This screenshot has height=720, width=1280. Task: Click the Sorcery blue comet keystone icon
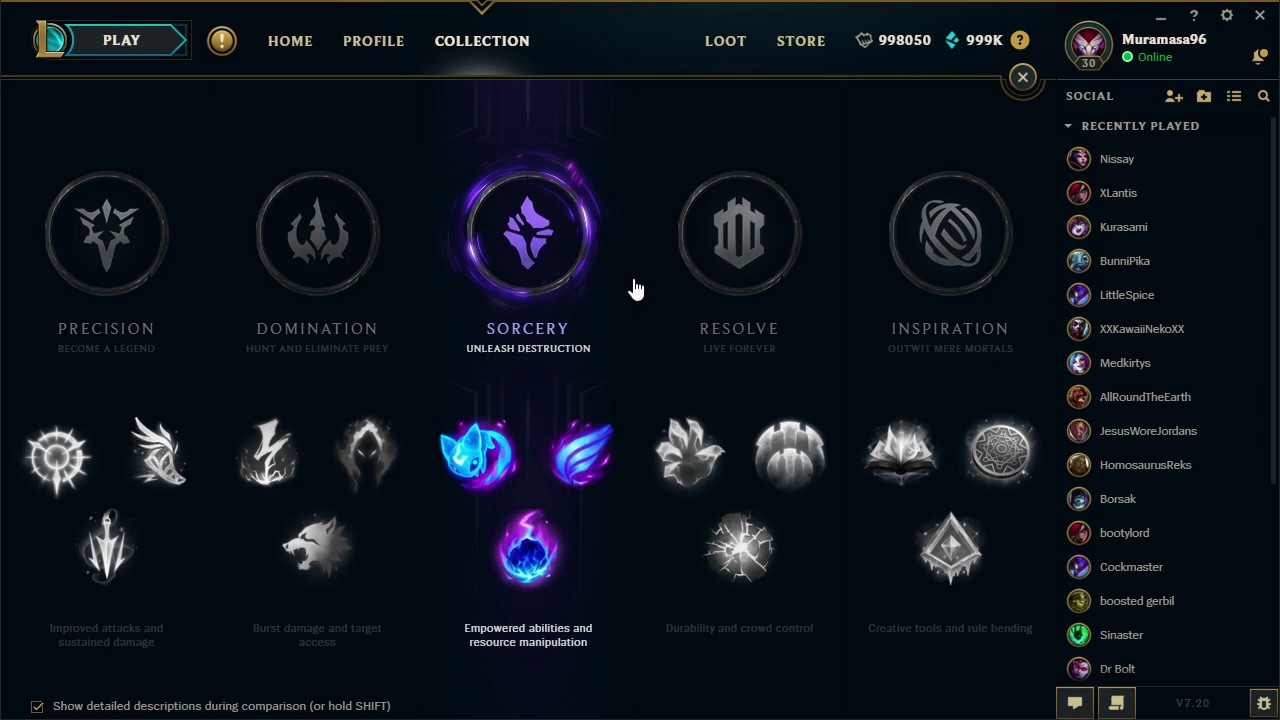(477, 453)
